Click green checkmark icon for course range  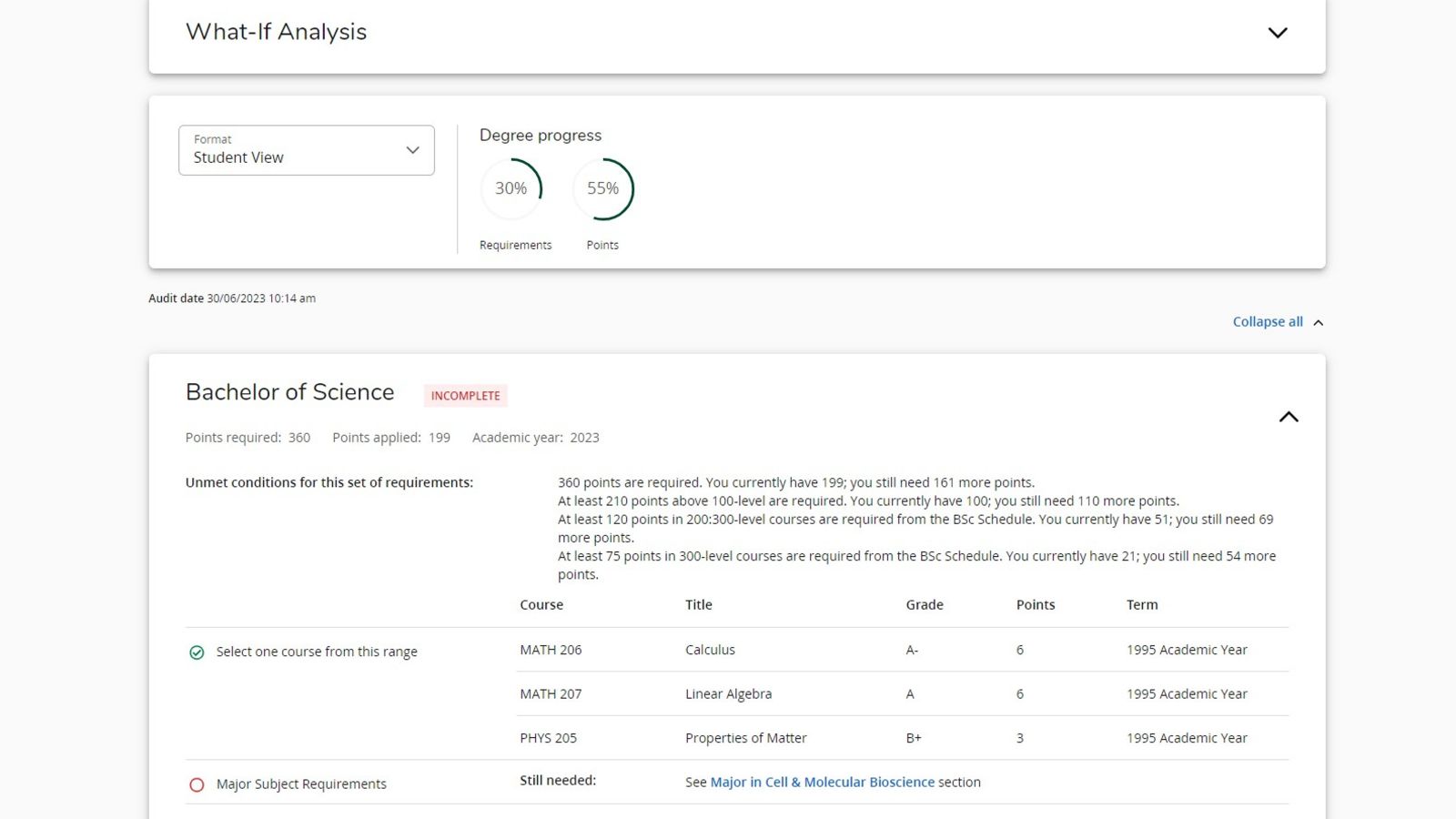[197, 652]
